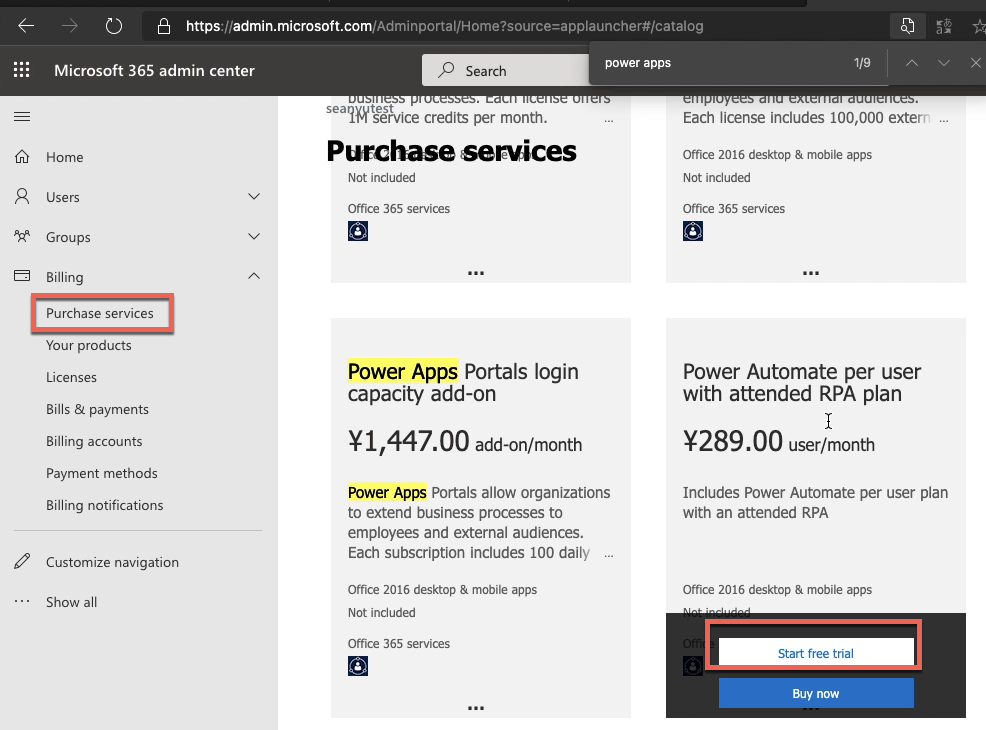
Task: Open Power Automate per user RPA plan title
Action: tap(802, 382)
